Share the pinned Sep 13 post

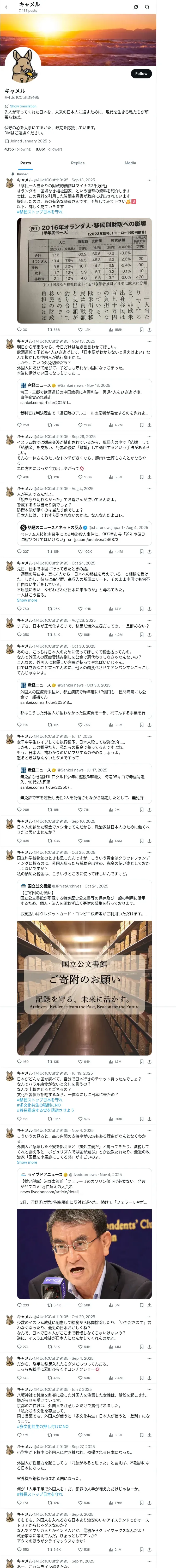149,329
